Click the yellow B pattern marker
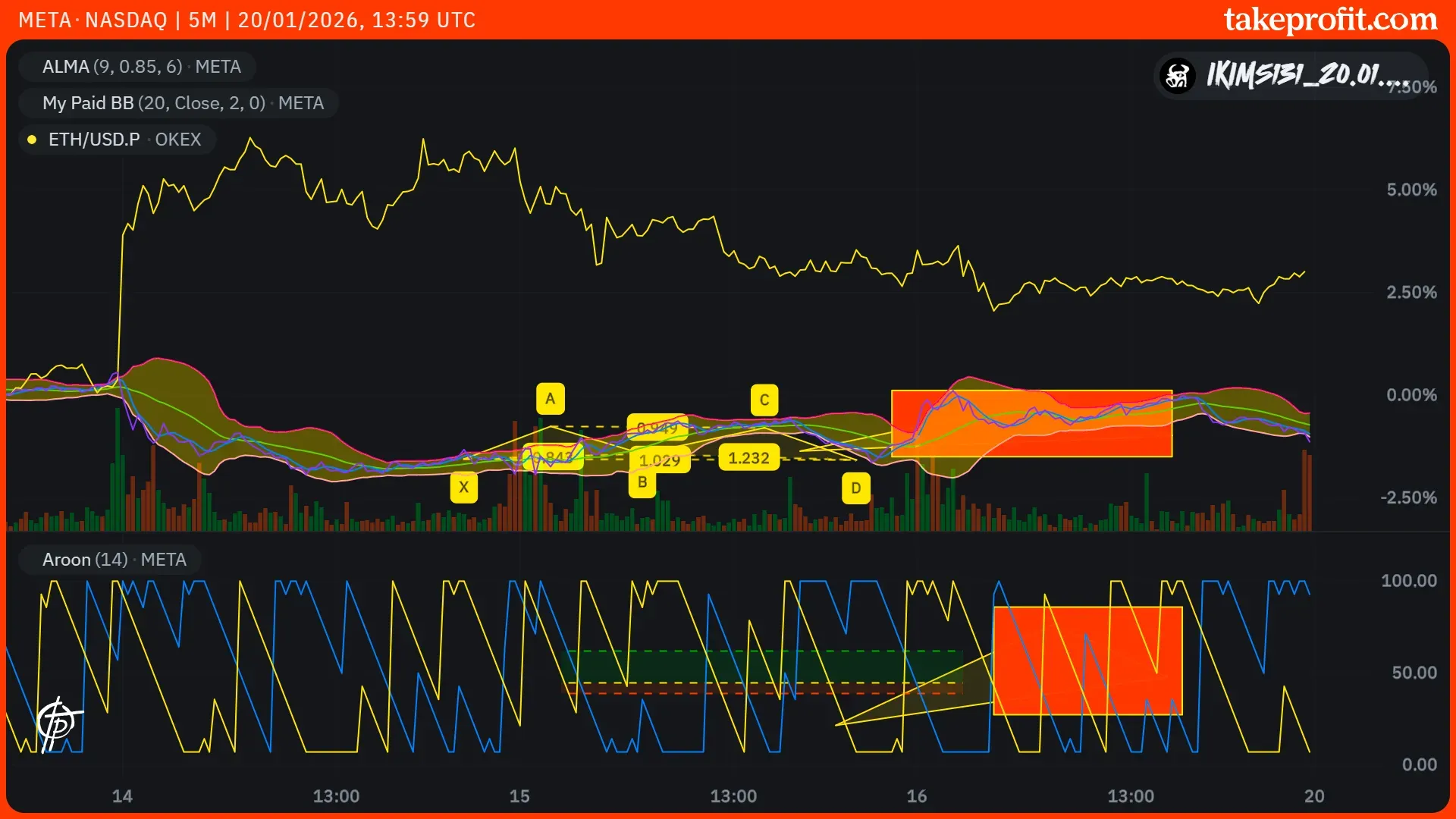 [x=642, y=482]
